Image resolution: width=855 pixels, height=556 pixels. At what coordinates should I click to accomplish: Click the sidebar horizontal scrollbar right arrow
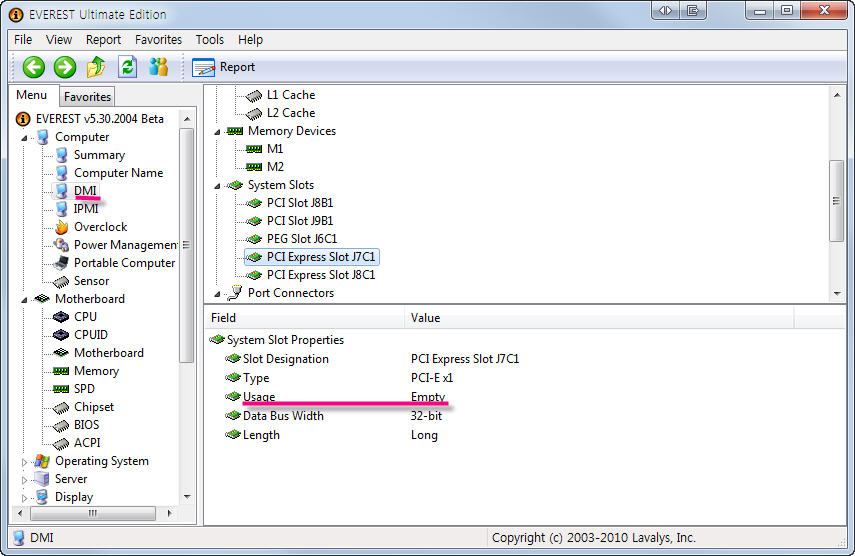[170, 513]
